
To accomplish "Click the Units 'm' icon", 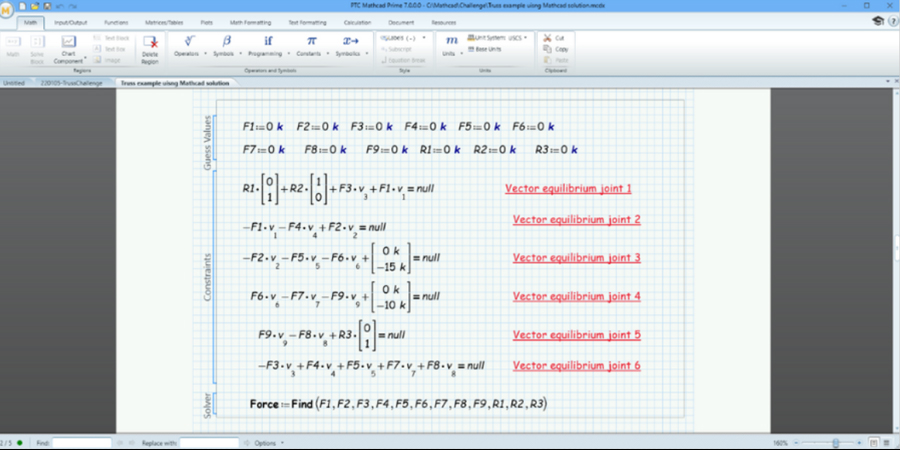I will tap(451, 41).
